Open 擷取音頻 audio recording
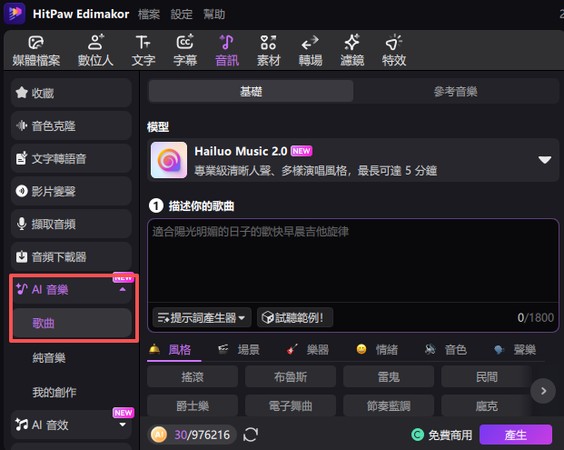 pyautogui.click(x=71, y=224)
